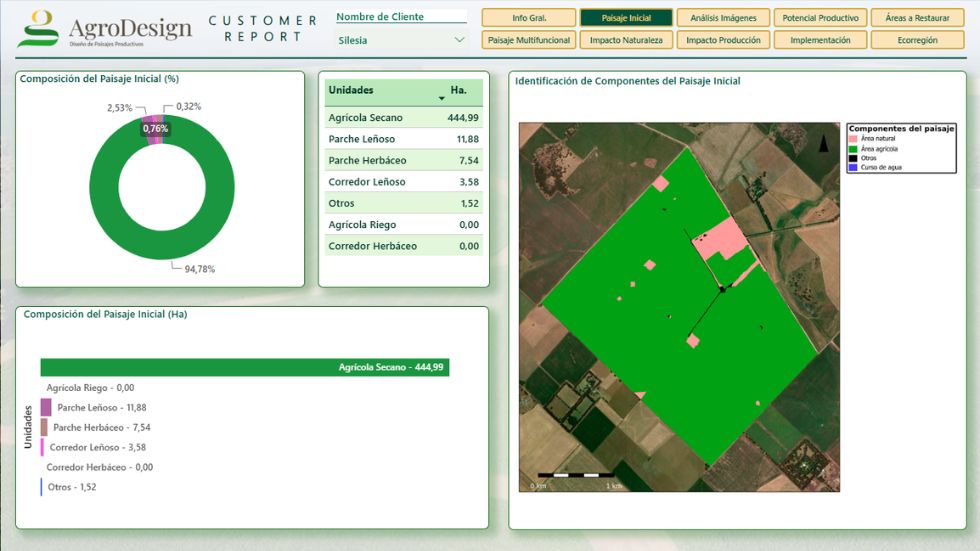Click the 444,99 hectare value cell

tap(463, 117)
